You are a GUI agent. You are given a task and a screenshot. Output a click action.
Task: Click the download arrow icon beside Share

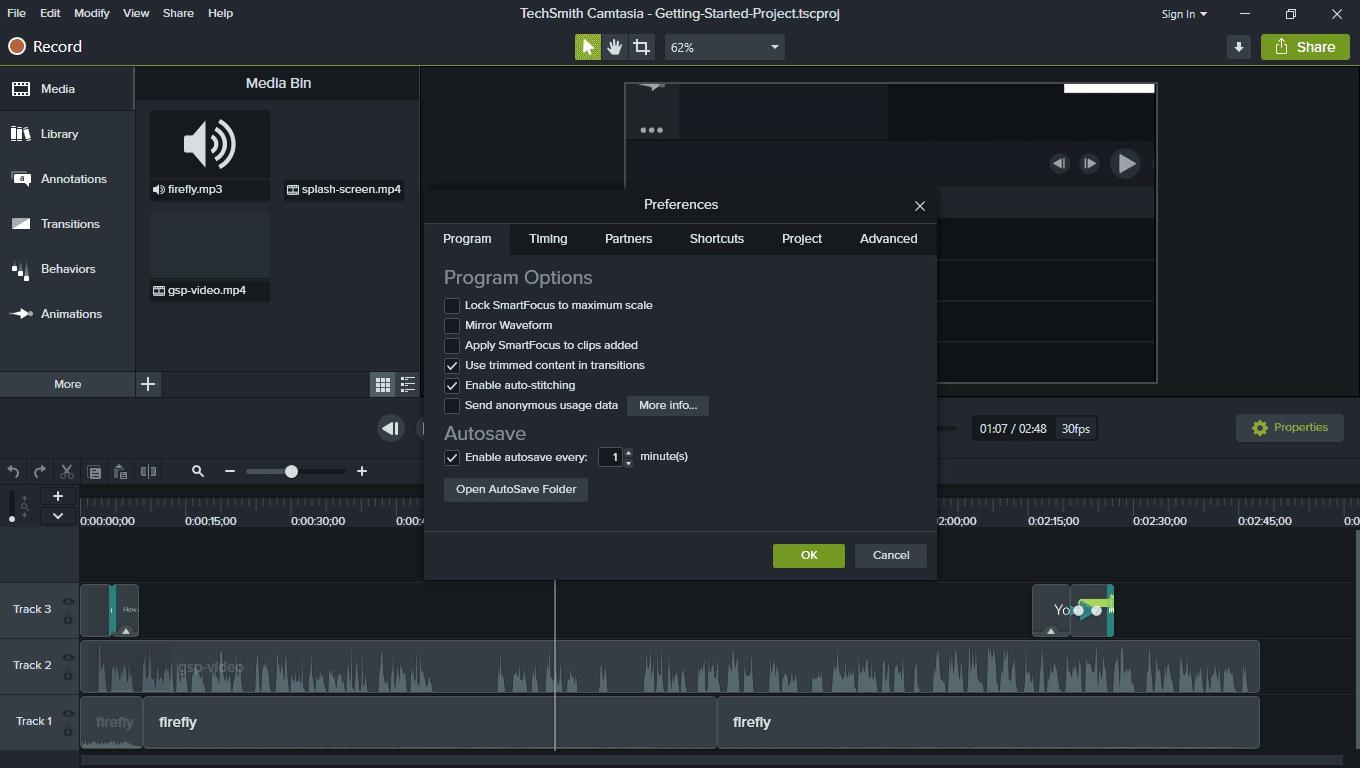1239,47
